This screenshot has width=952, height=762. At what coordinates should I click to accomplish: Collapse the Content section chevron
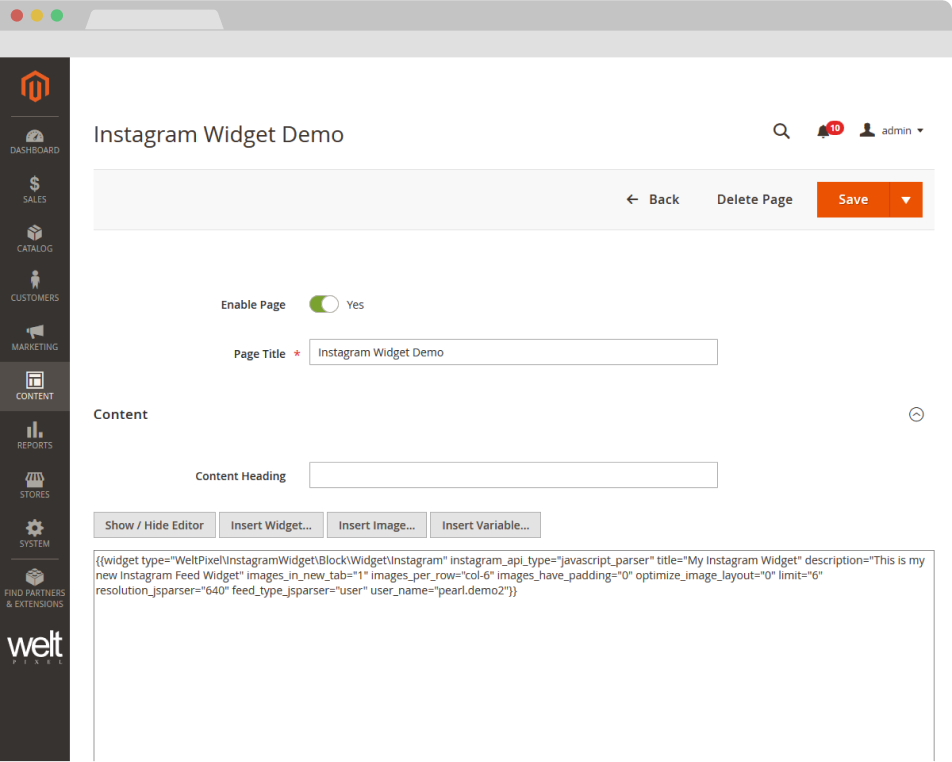916,414
